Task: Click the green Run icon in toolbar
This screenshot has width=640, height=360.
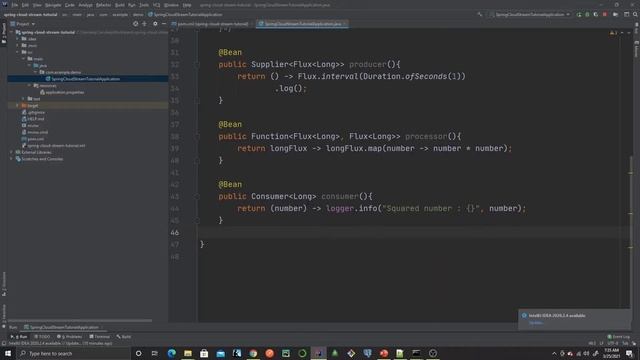Action: 579,14
